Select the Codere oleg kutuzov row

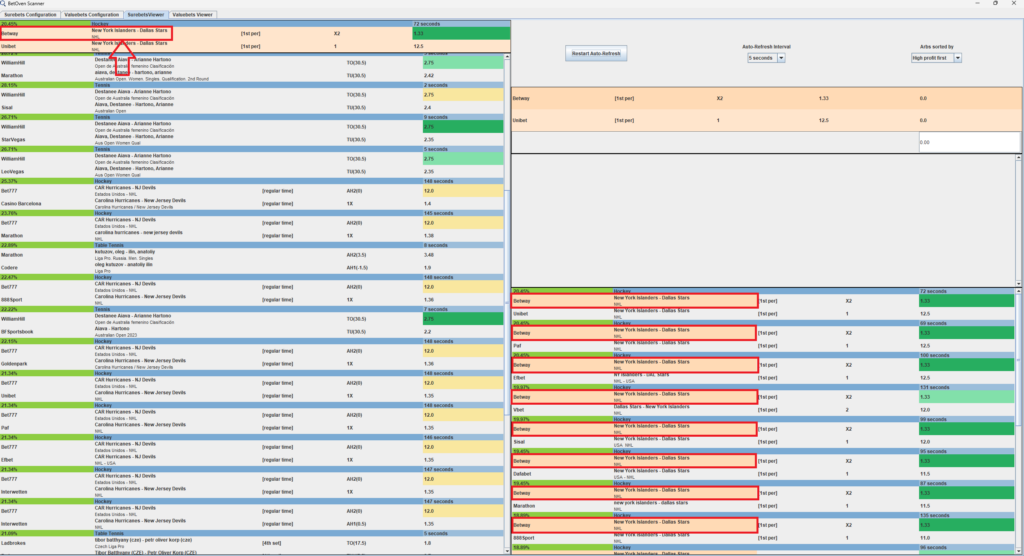(x=252, y=268)
